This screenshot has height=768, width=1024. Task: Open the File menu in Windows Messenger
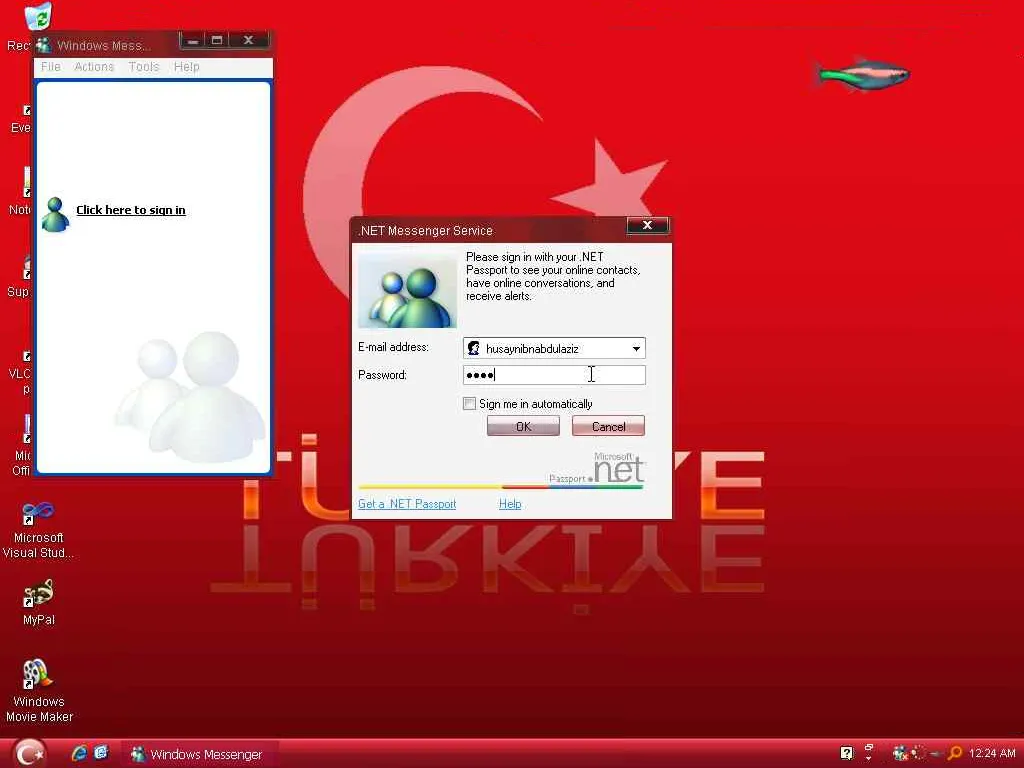click(x=50, y=67)
